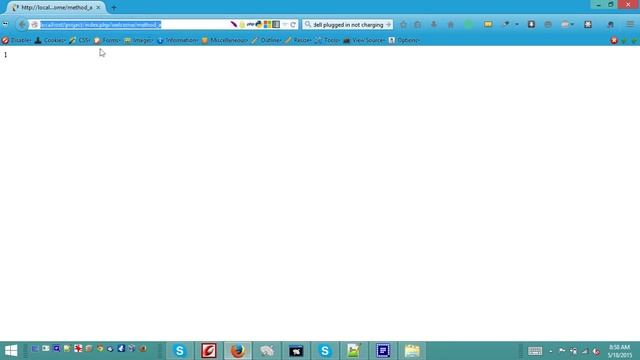
Task: Submit search with the arrow button
Action: click(x=388, y=24)
